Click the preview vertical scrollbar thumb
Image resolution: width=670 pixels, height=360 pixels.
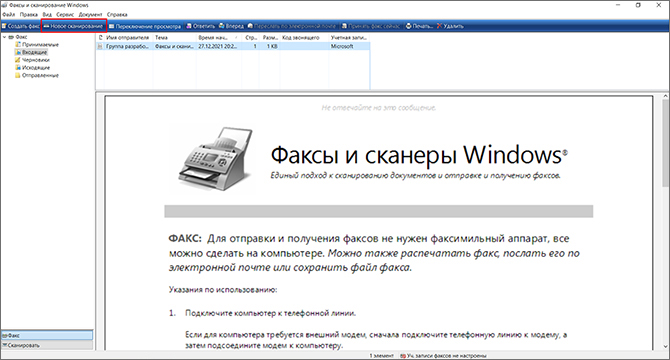click(665, 143)
